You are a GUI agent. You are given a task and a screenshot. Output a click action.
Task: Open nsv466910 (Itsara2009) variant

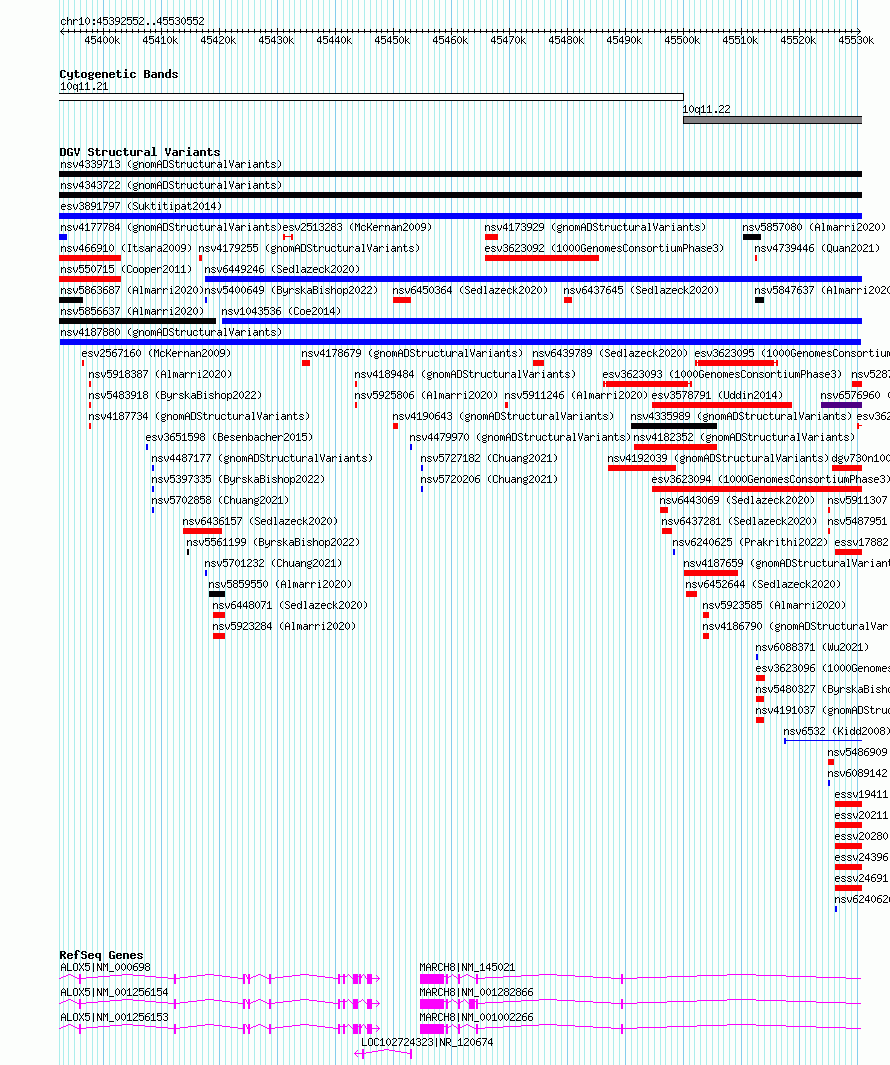click(126, 249)
